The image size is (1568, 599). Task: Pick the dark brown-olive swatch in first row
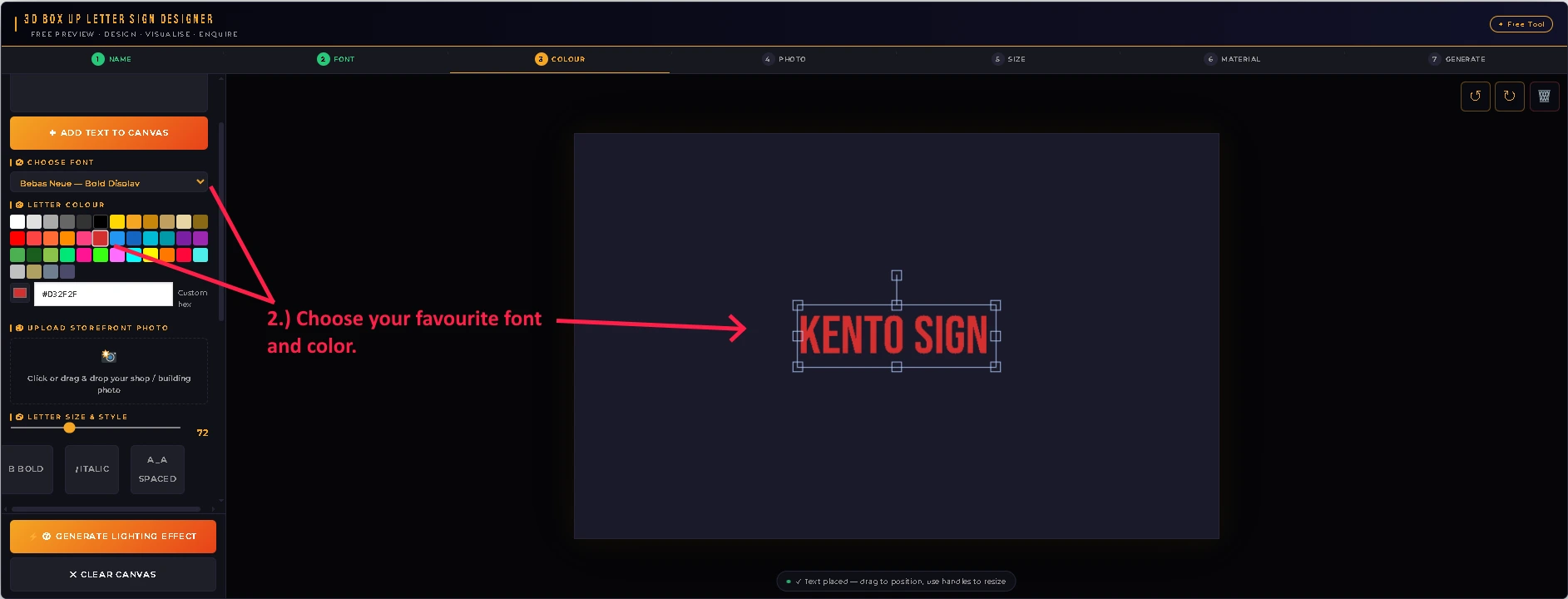click(x=200, y=221)
